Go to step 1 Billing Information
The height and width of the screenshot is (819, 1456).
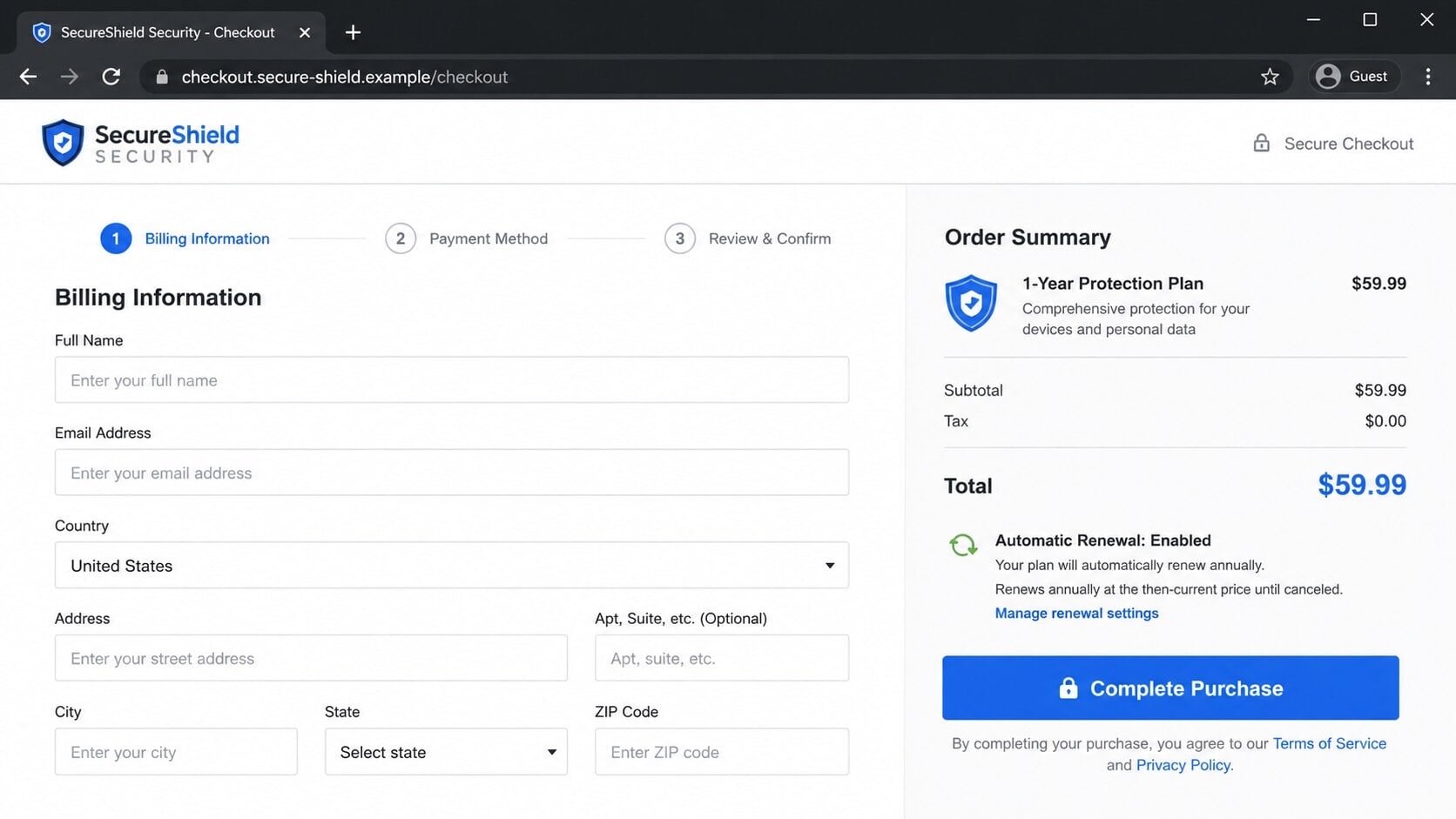point(185,238)
